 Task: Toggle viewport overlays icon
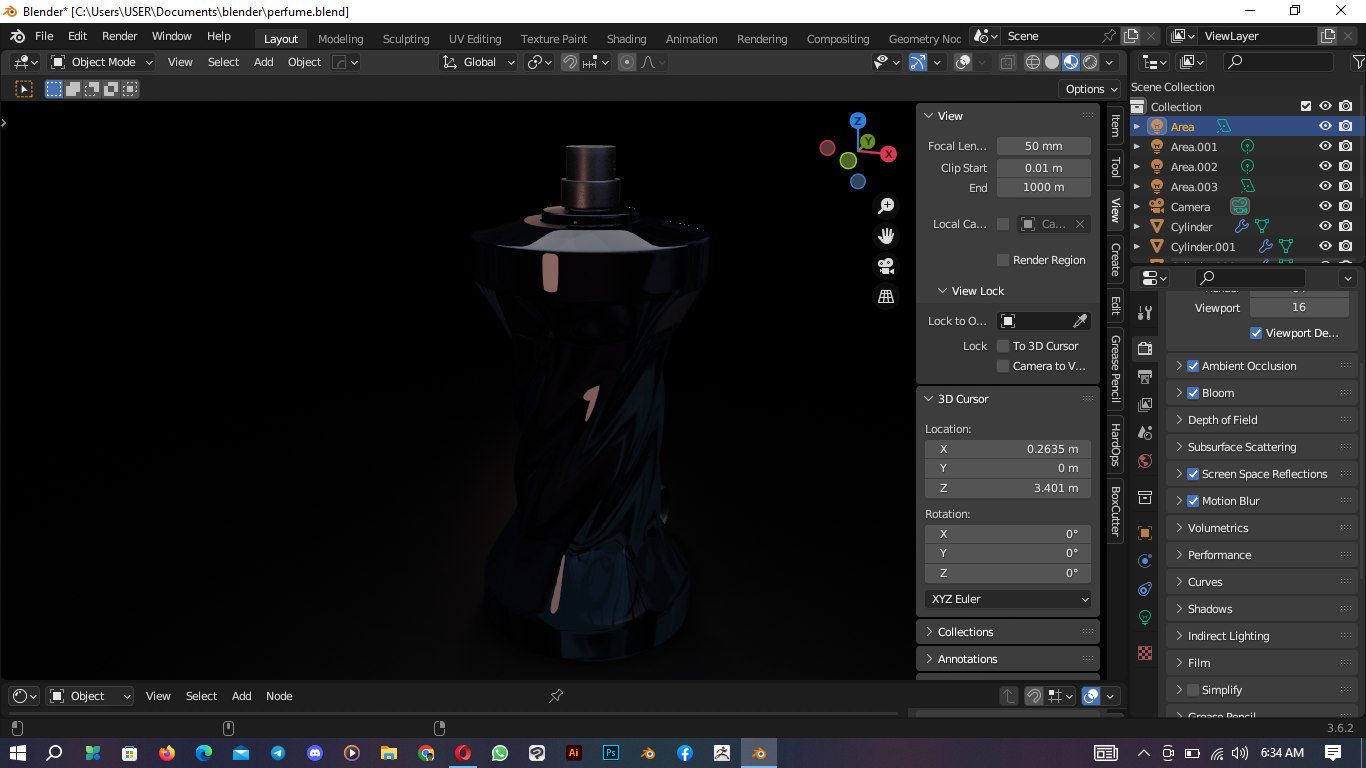click(x=963, y=62)
